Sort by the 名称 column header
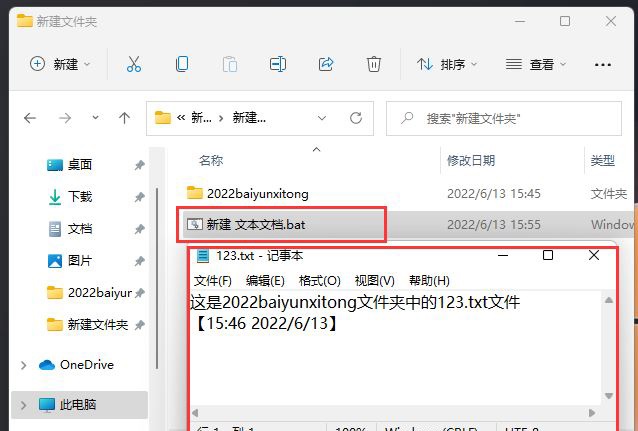The image size is (638, 431). pyautogui.click(x=211, y=160)
